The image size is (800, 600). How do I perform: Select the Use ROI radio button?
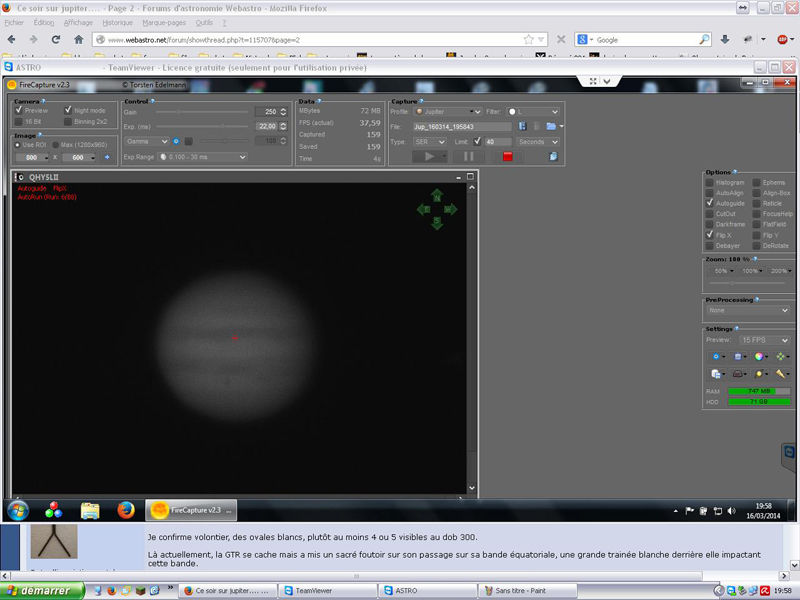(x=17, y=145)
